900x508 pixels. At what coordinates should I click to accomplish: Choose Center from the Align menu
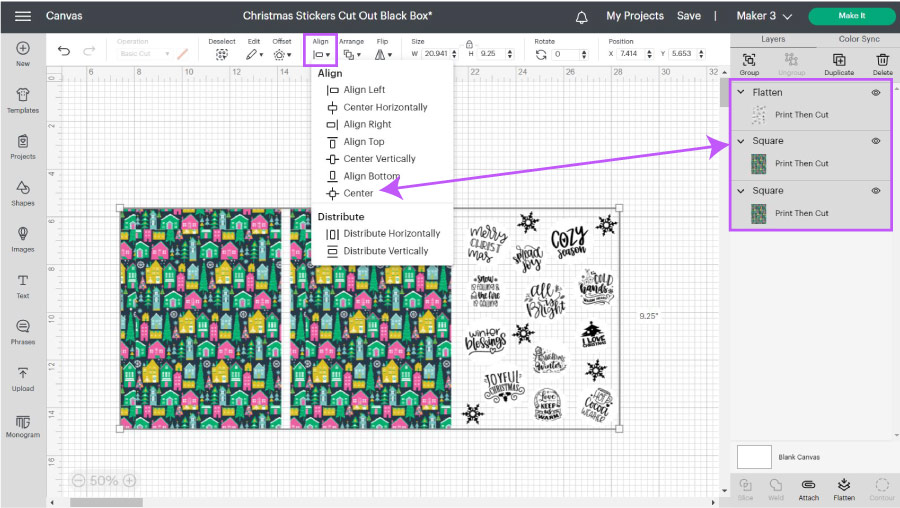point(358,193)
